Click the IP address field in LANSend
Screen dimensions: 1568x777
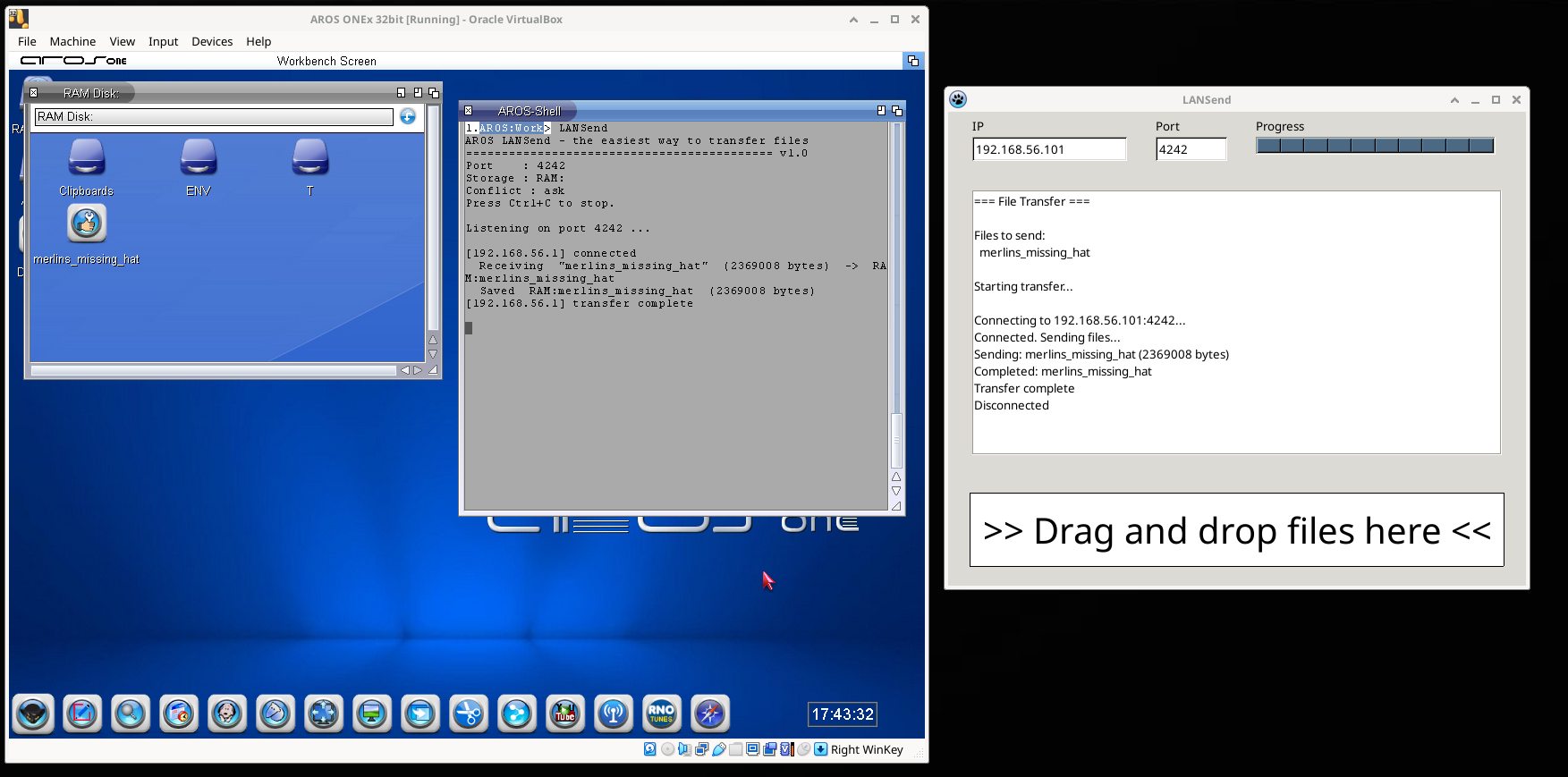click(1048, 149)
